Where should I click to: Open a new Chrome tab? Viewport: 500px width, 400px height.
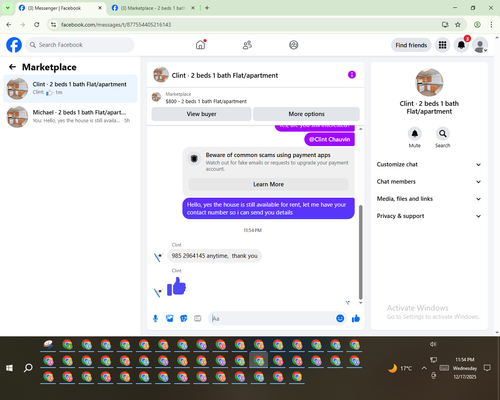207,8
